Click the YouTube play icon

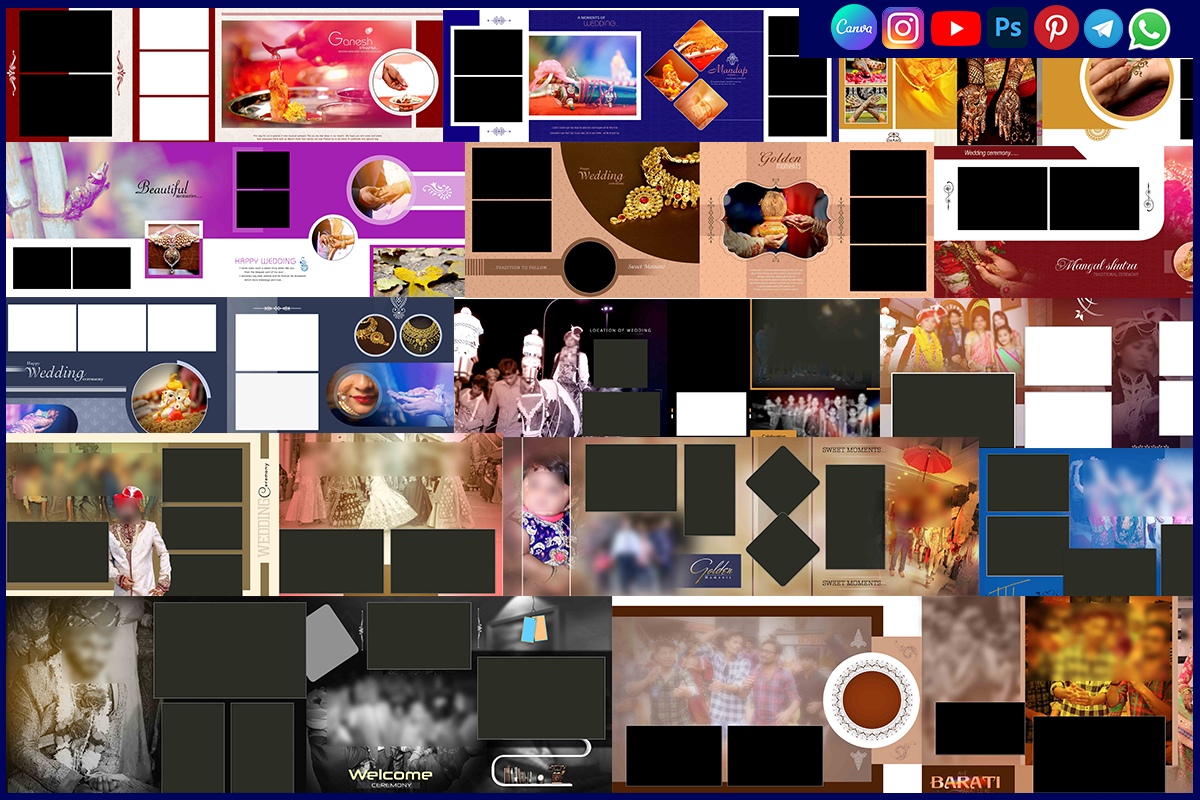(x=955, y=28)
